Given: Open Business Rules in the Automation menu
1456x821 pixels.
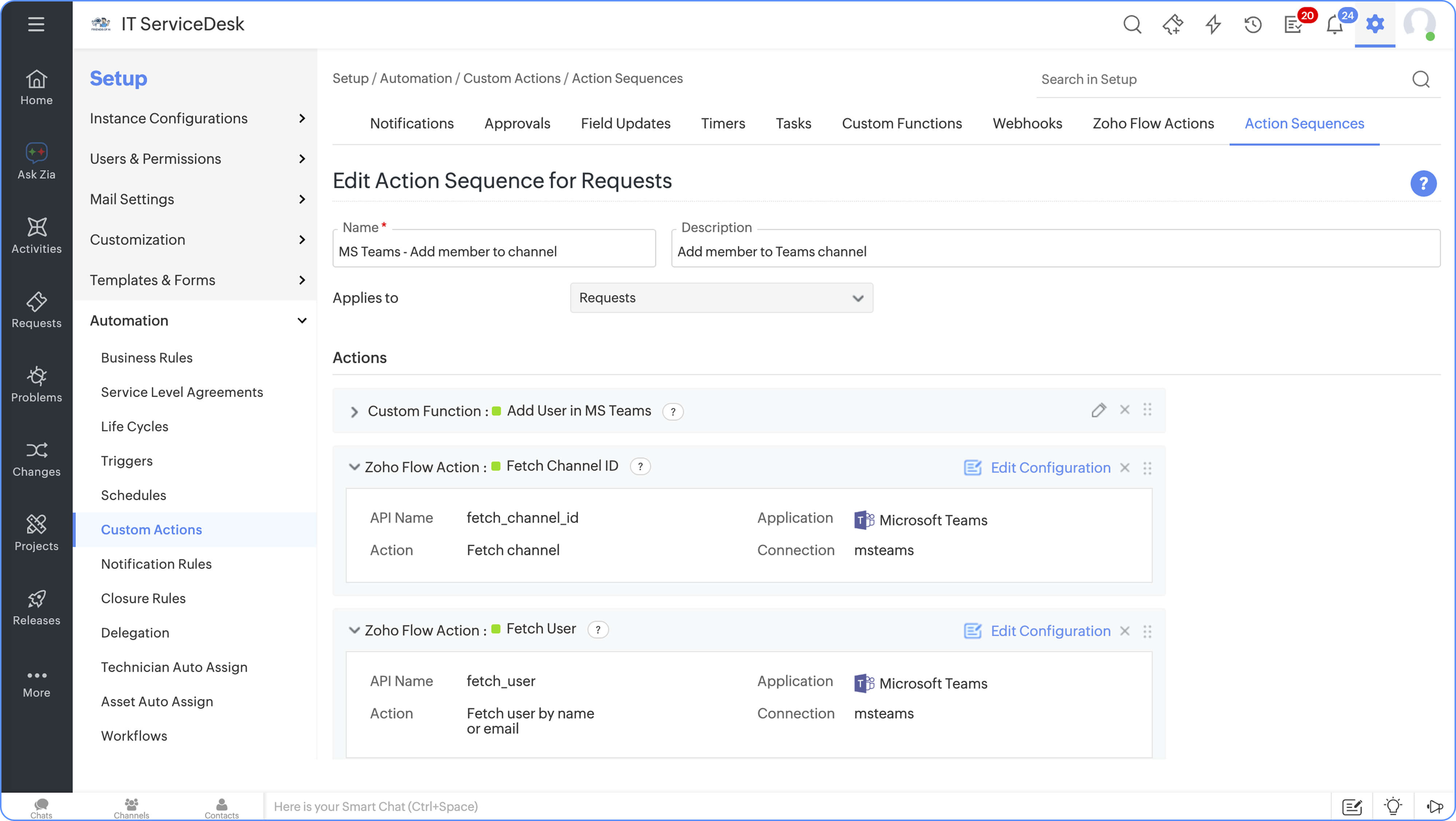Looking at the screenshot, I should pos(146,358).
